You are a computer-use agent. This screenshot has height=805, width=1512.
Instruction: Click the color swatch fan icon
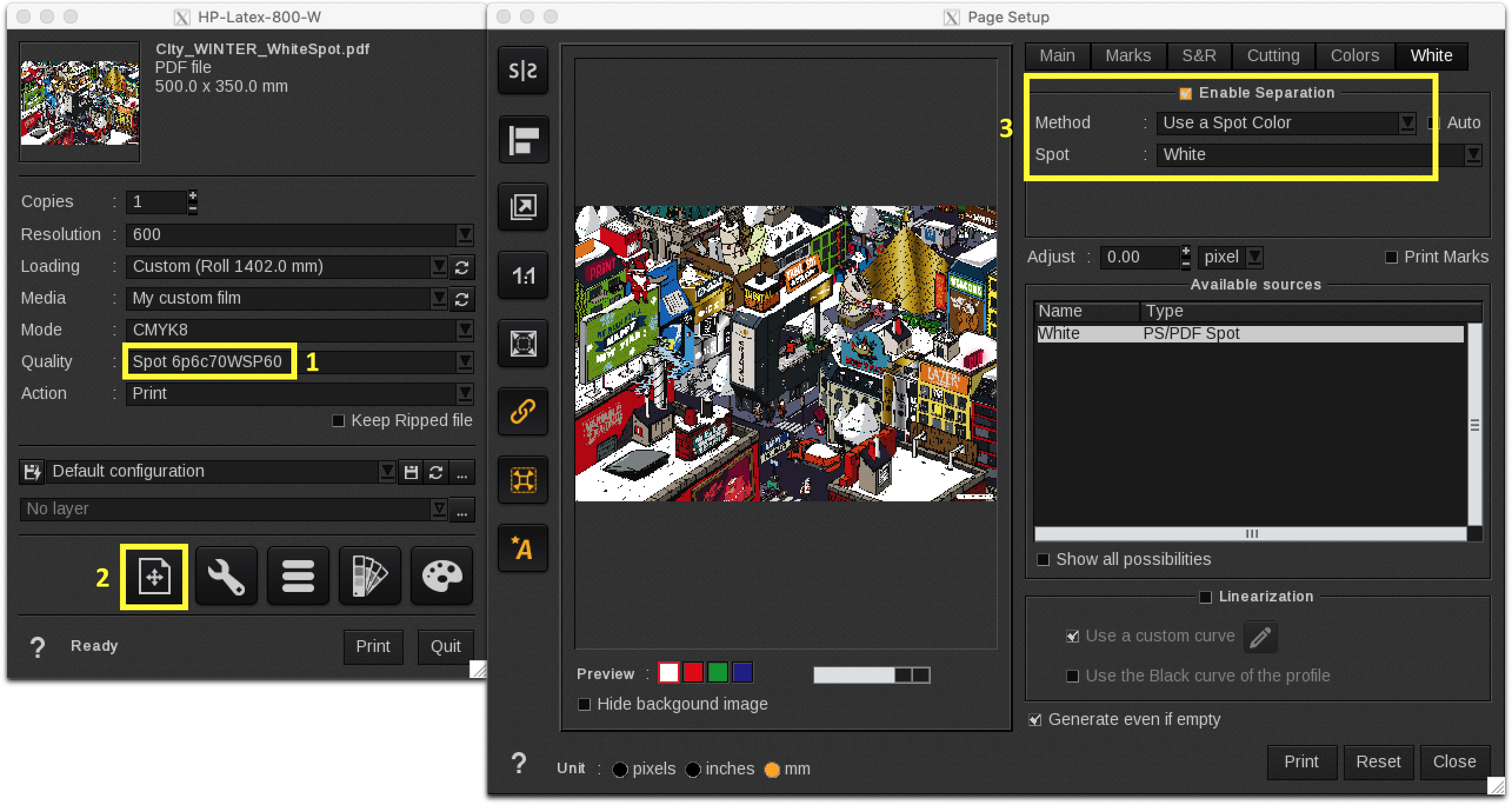[369, 576]
